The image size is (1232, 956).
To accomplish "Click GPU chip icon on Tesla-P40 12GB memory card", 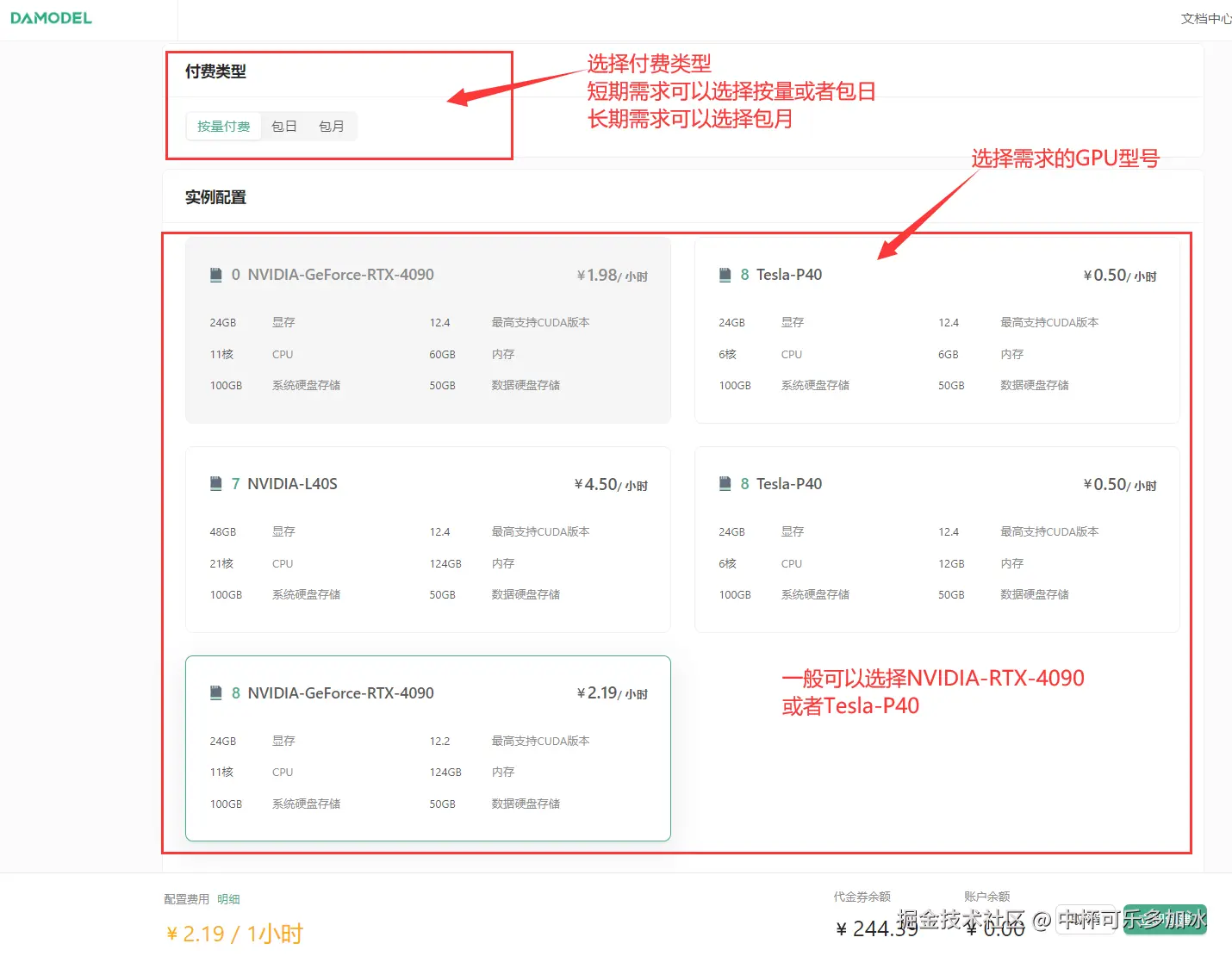I will pyautogui.click(x=725, y=484).
